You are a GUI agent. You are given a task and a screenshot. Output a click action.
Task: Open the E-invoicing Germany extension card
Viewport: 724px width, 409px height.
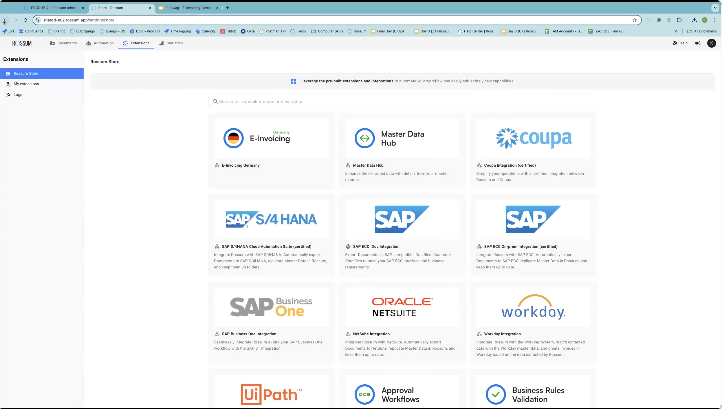pyautogui.click(x=271, y=150)
